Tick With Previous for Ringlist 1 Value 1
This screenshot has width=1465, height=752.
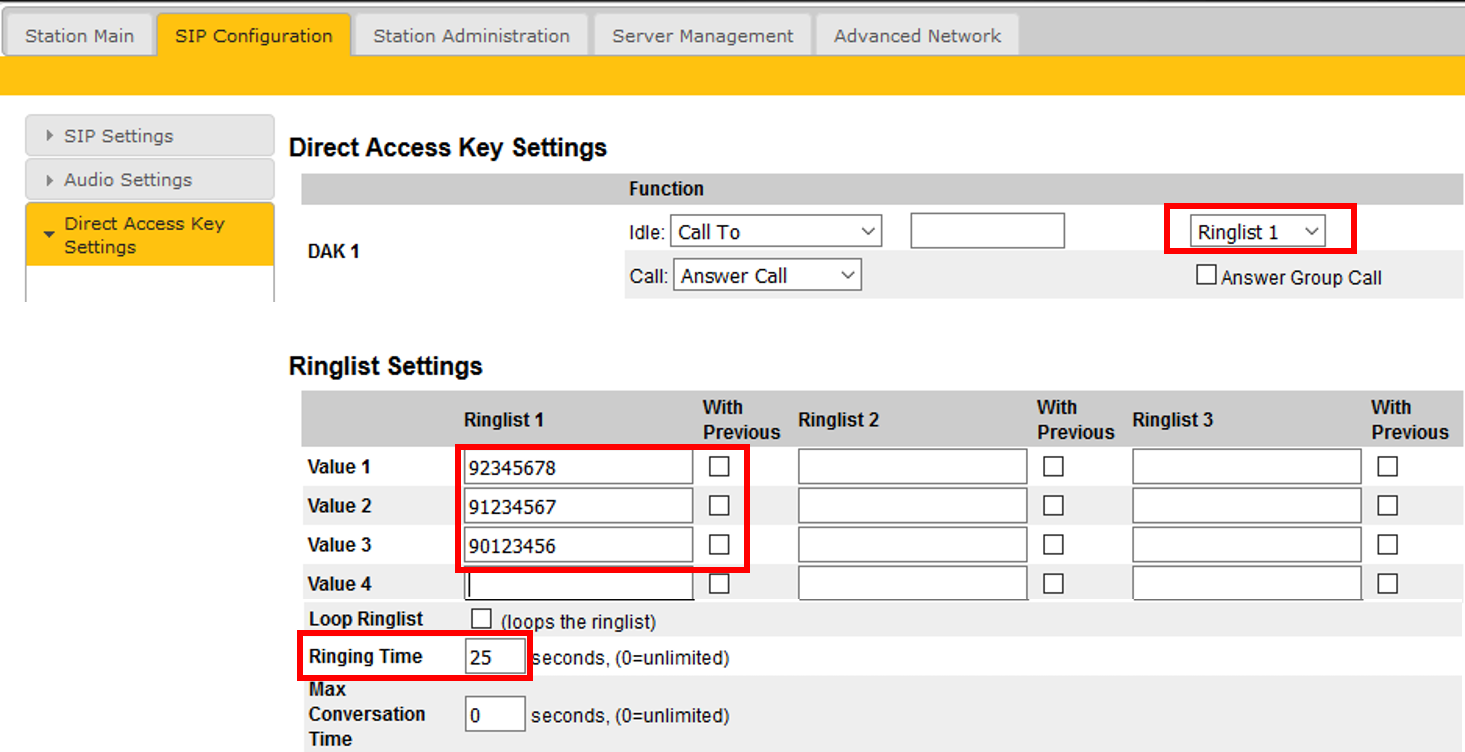point(719,467)
